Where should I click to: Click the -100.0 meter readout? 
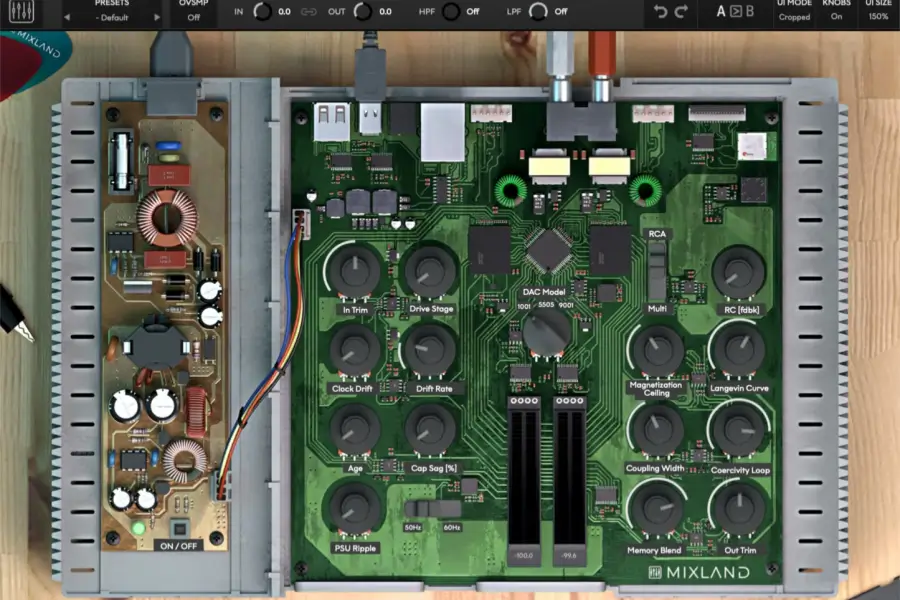pyautogui.click(x=524, y=556)
